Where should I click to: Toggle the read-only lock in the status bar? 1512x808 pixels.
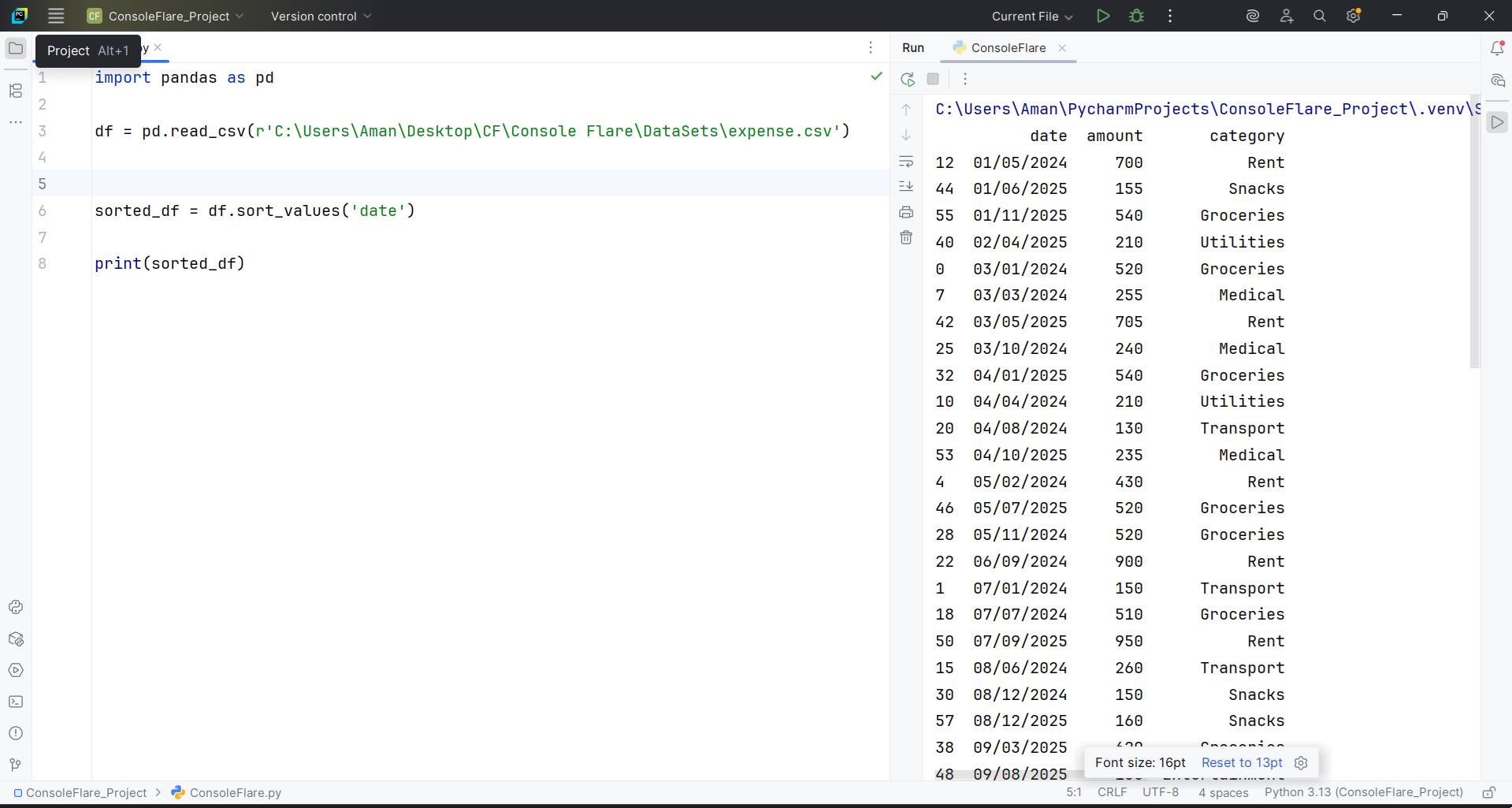tap(1489, 793)
